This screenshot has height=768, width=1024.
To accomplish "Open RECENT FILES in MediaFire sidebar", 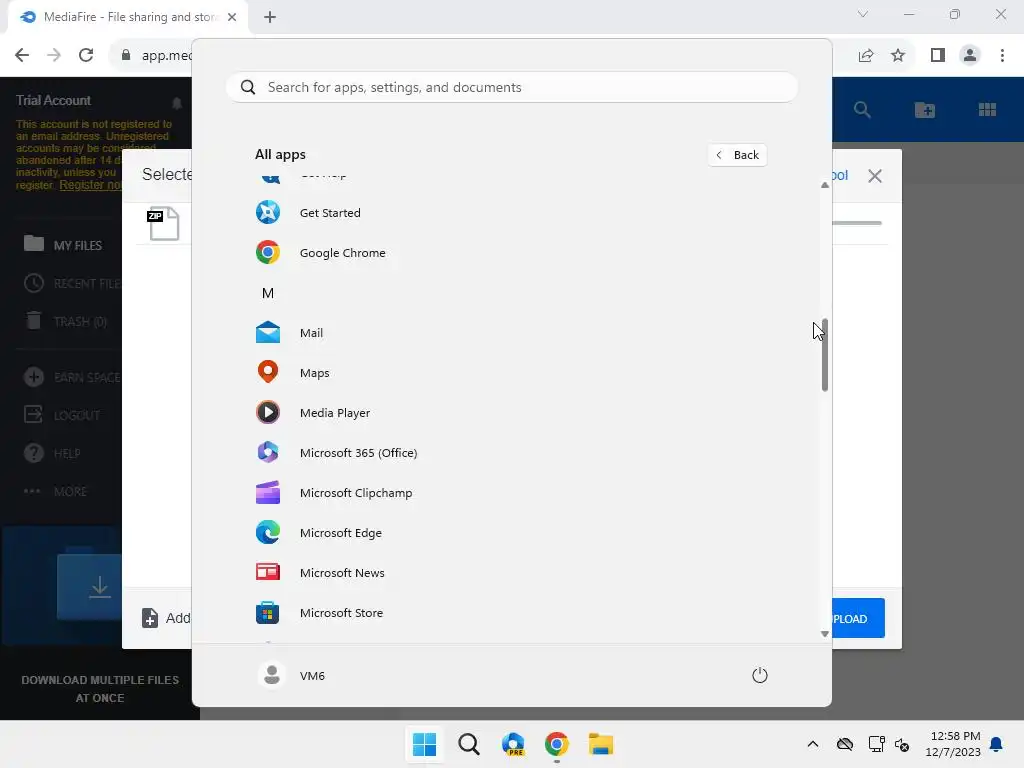I will [x=72, y=283].
